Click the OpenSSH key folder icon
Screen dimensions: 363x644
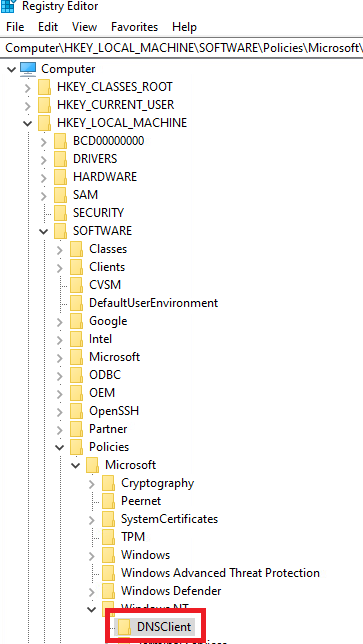click(x=76, y=411)
